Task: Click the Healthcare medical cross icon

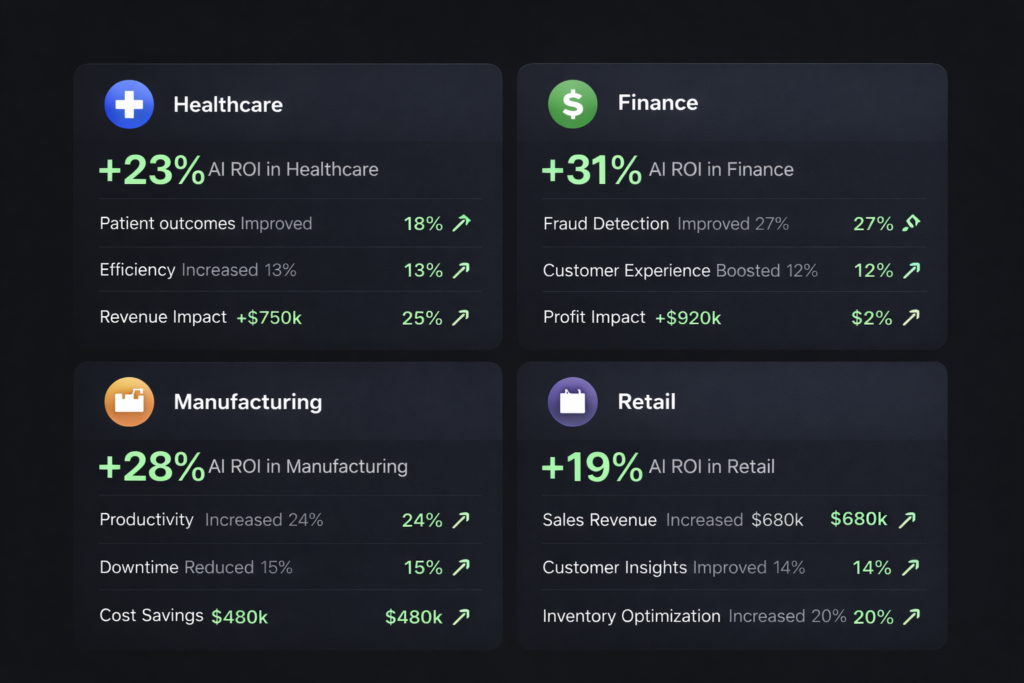Action: [129, 103]
